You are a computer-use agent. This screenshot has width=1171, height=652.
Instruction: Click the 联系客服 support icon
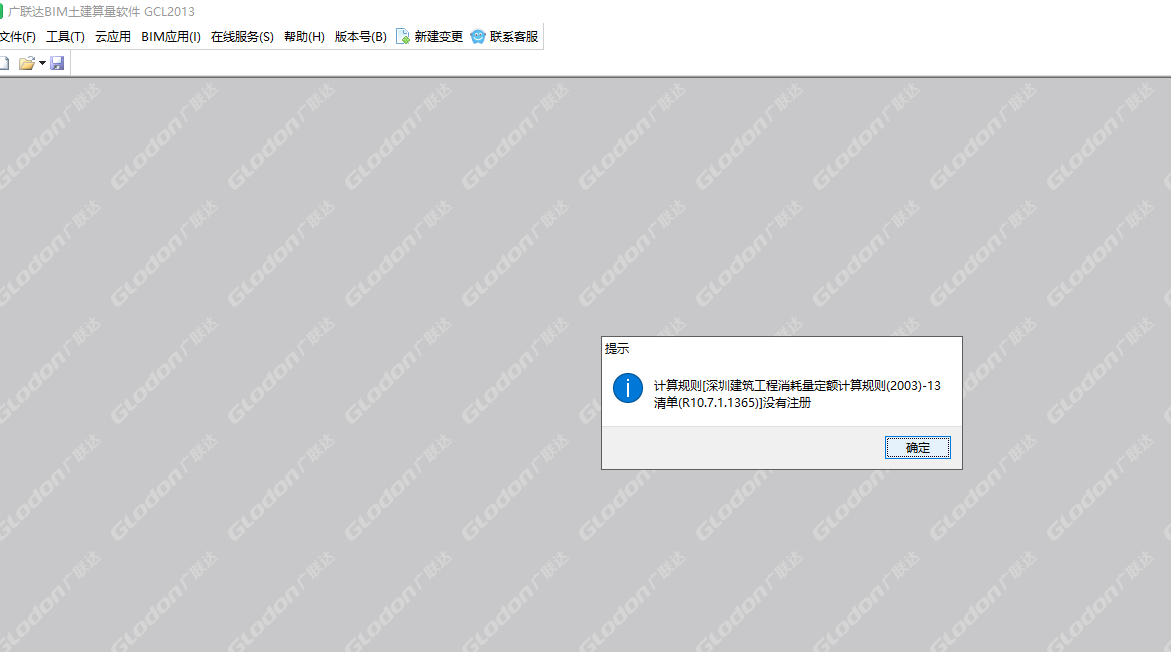[478, 37]
